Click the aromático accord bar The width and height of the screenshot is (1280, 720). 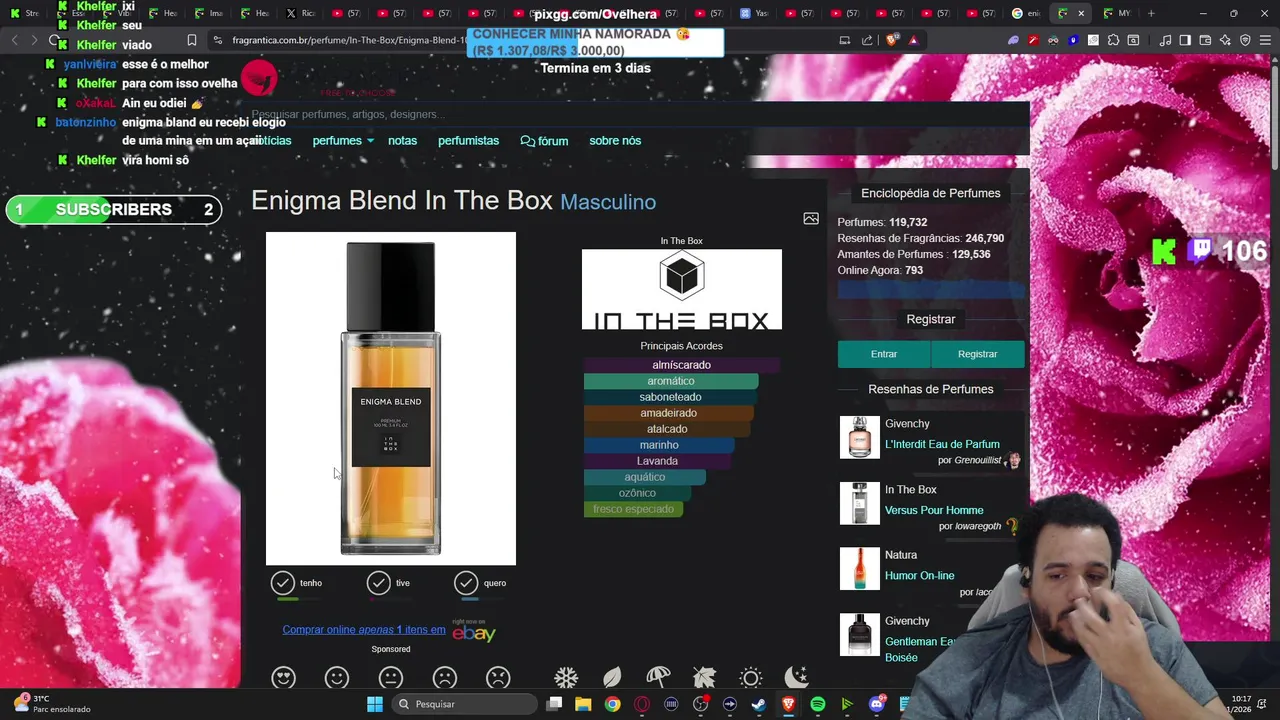tap(671, 381)
